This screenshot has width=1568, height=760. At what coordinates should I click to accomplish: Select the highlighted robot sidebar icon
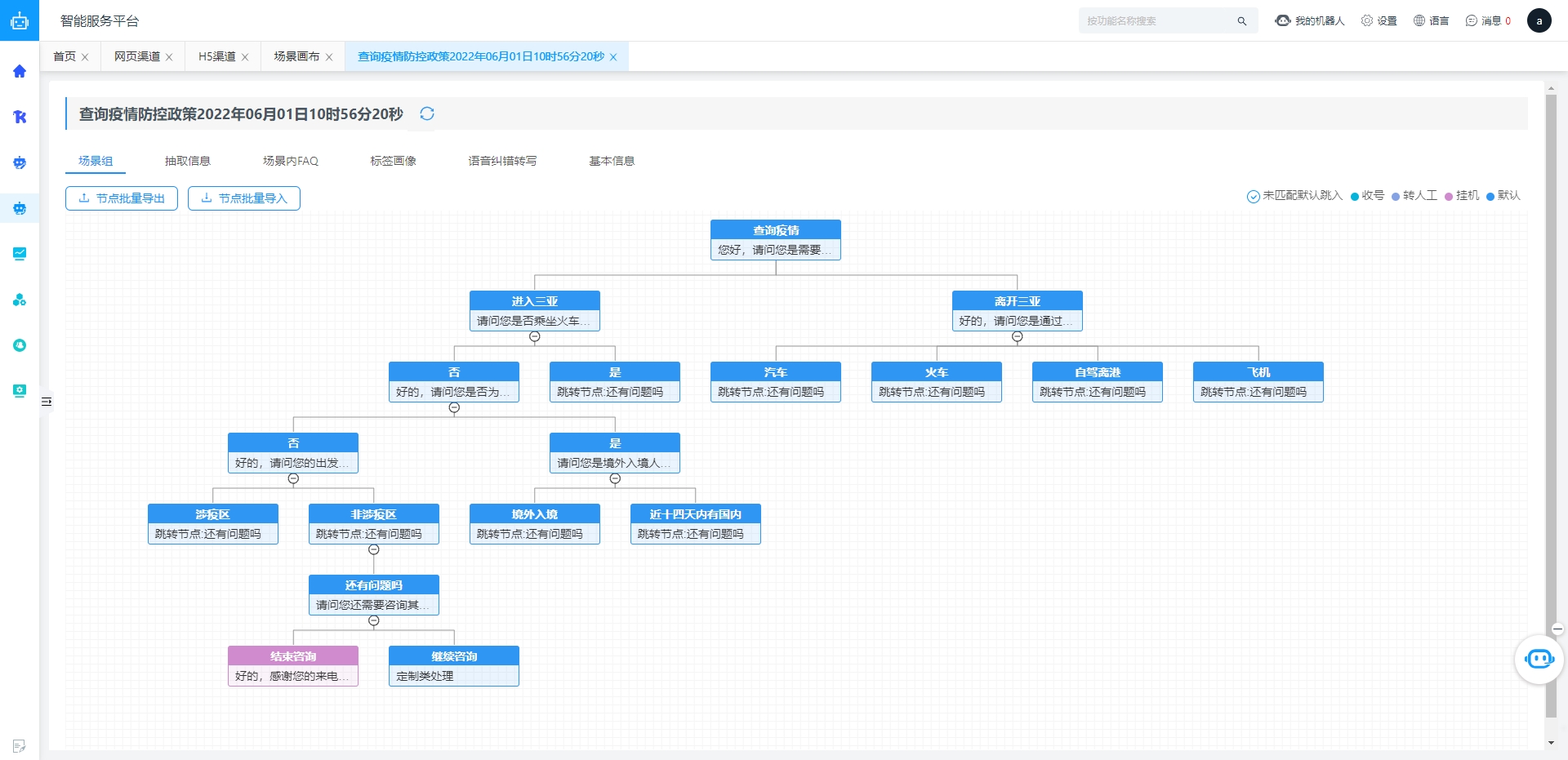pos(20,208)
